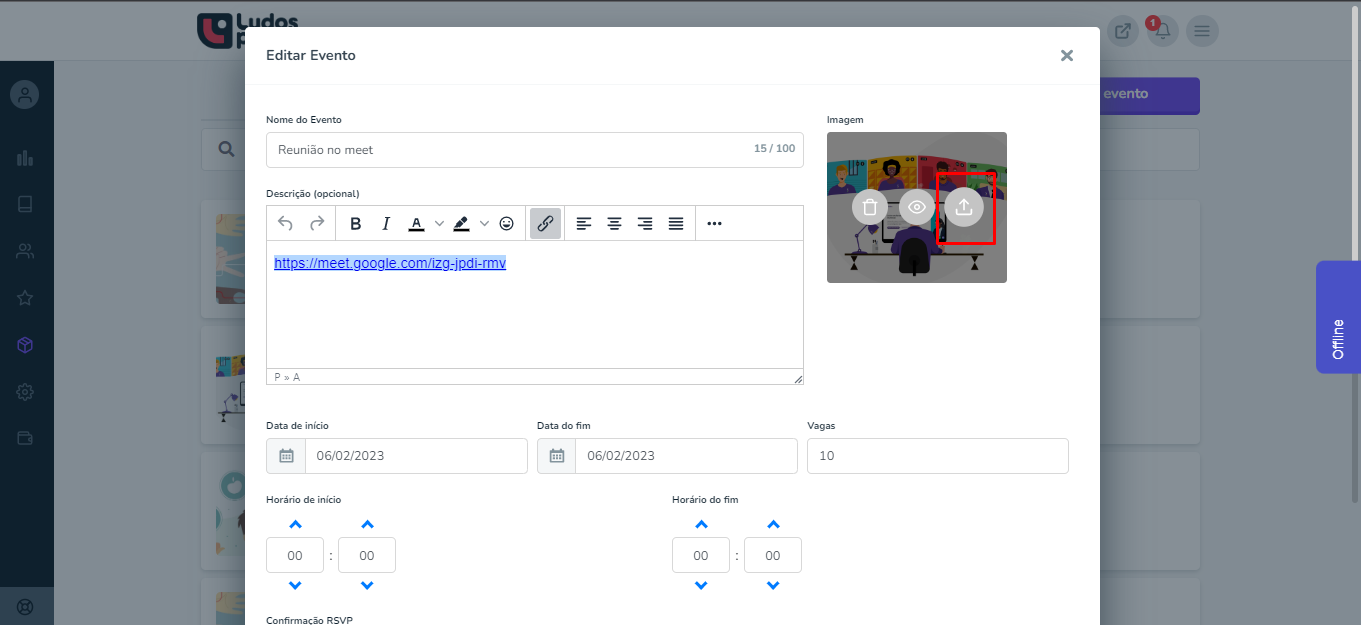Decrease start time hour
Image resolution: width=1361 pixels, height=625 pixels.
(295, 585)
